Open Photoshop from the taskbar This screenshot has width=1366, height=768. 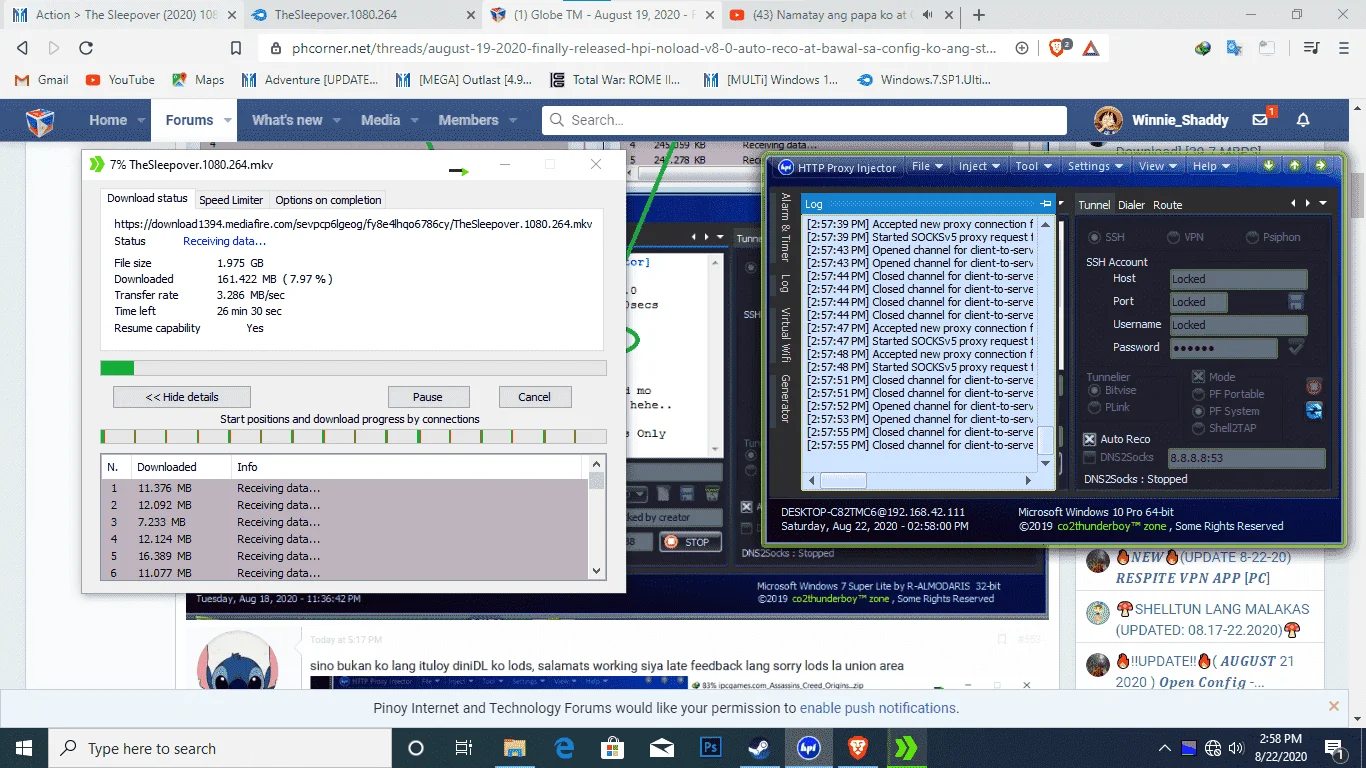[711, 748]
